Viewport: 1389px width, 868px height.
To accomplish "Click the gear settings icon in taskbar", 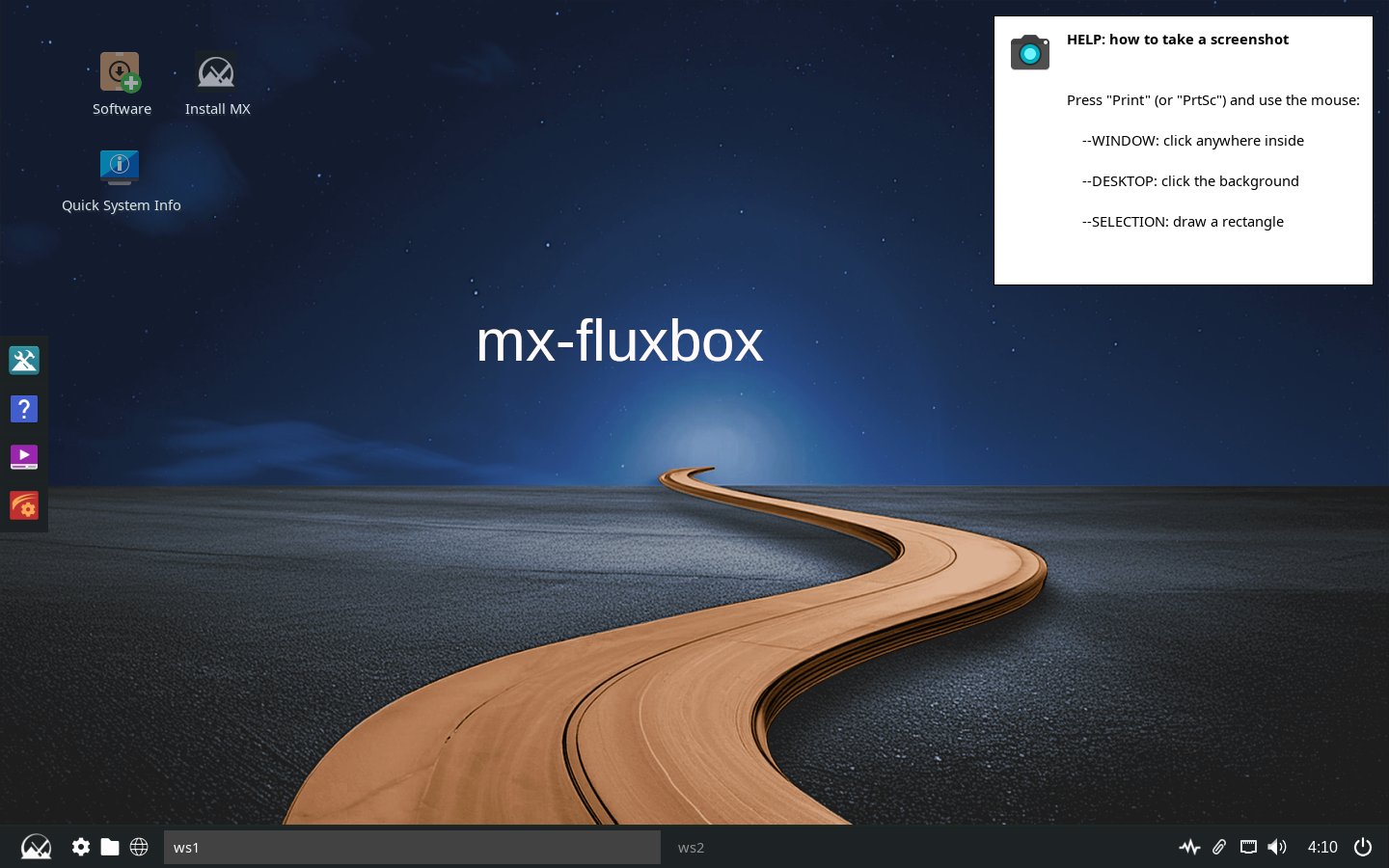I will click(81, 847).
